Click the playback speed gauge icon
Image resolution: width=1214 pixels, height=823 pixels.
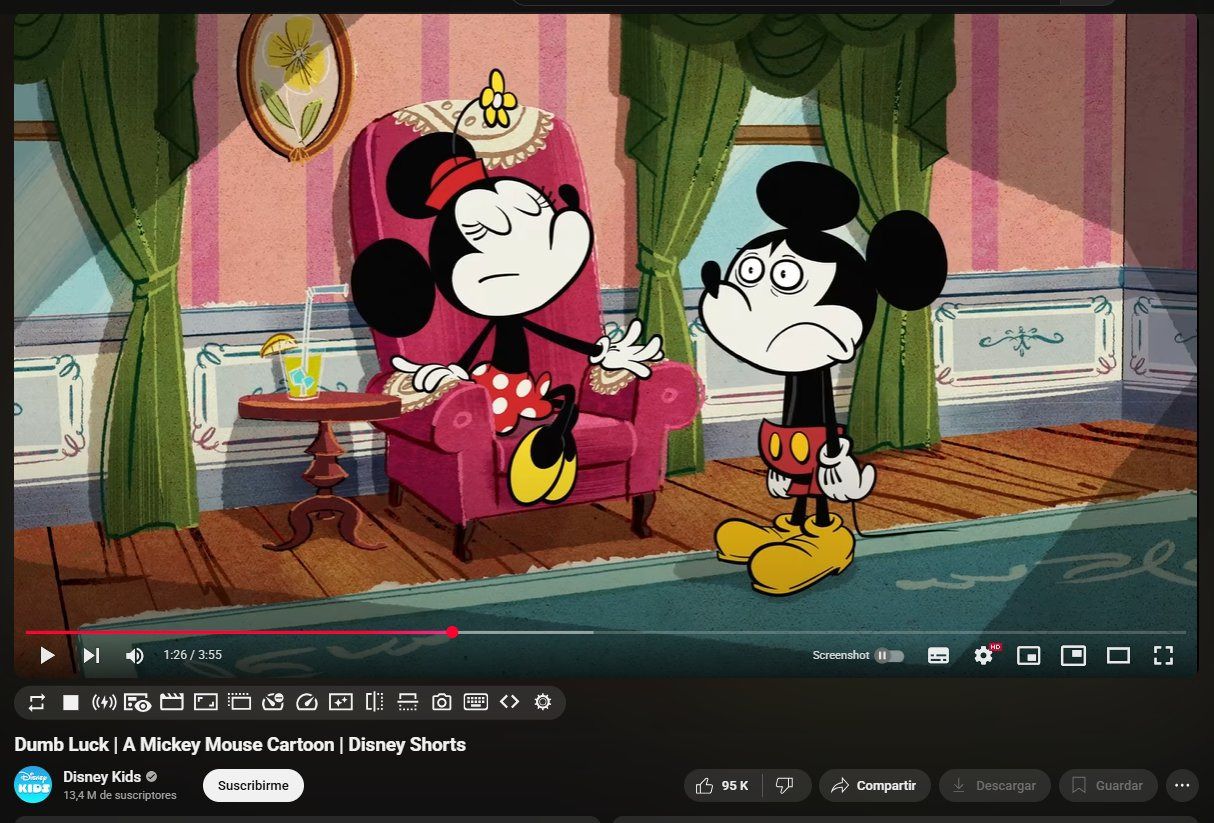pyautogui.click(x=307, y=703)
